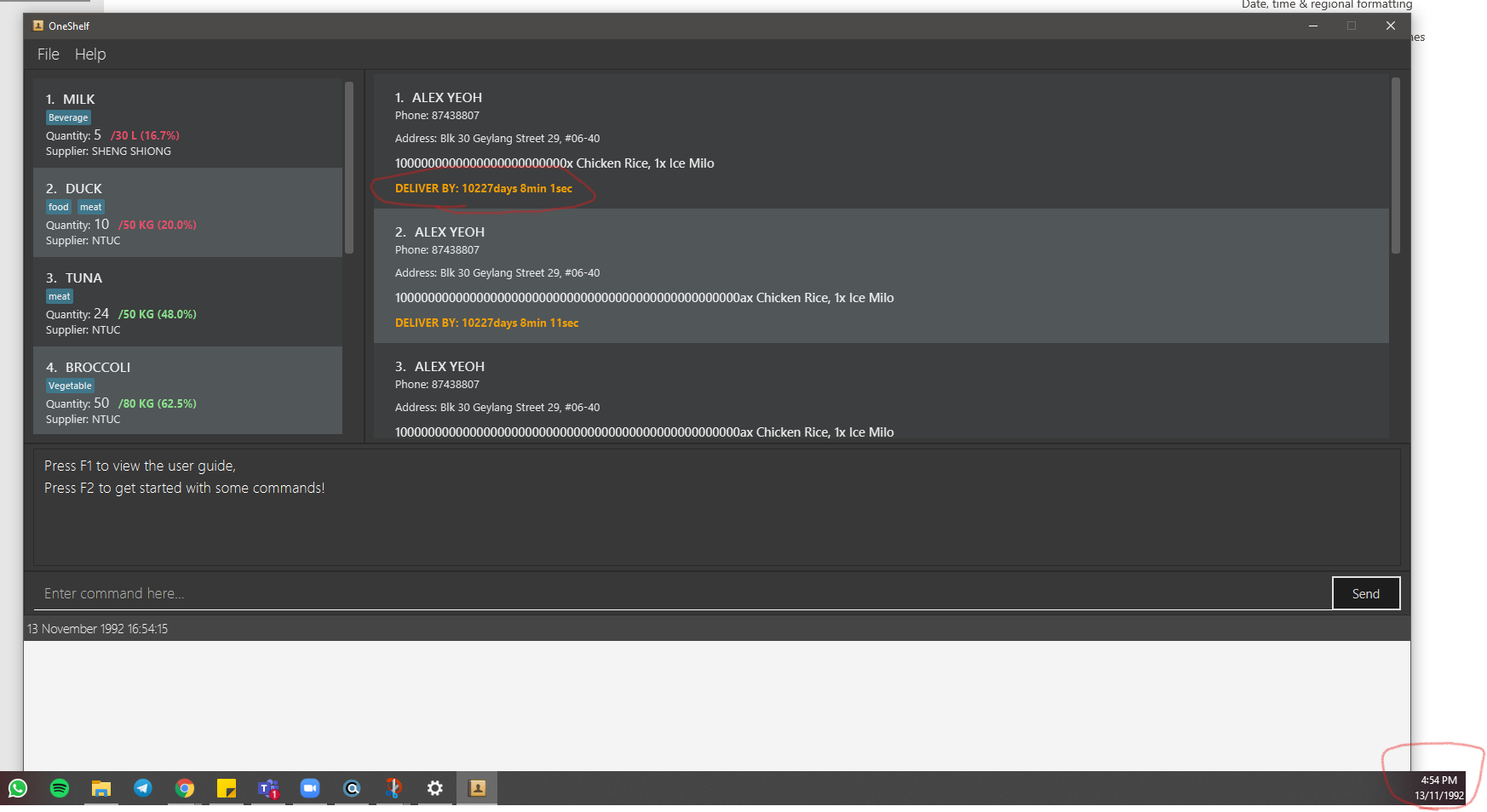Open Sticky Notes from the taskbar

(227, 788)
